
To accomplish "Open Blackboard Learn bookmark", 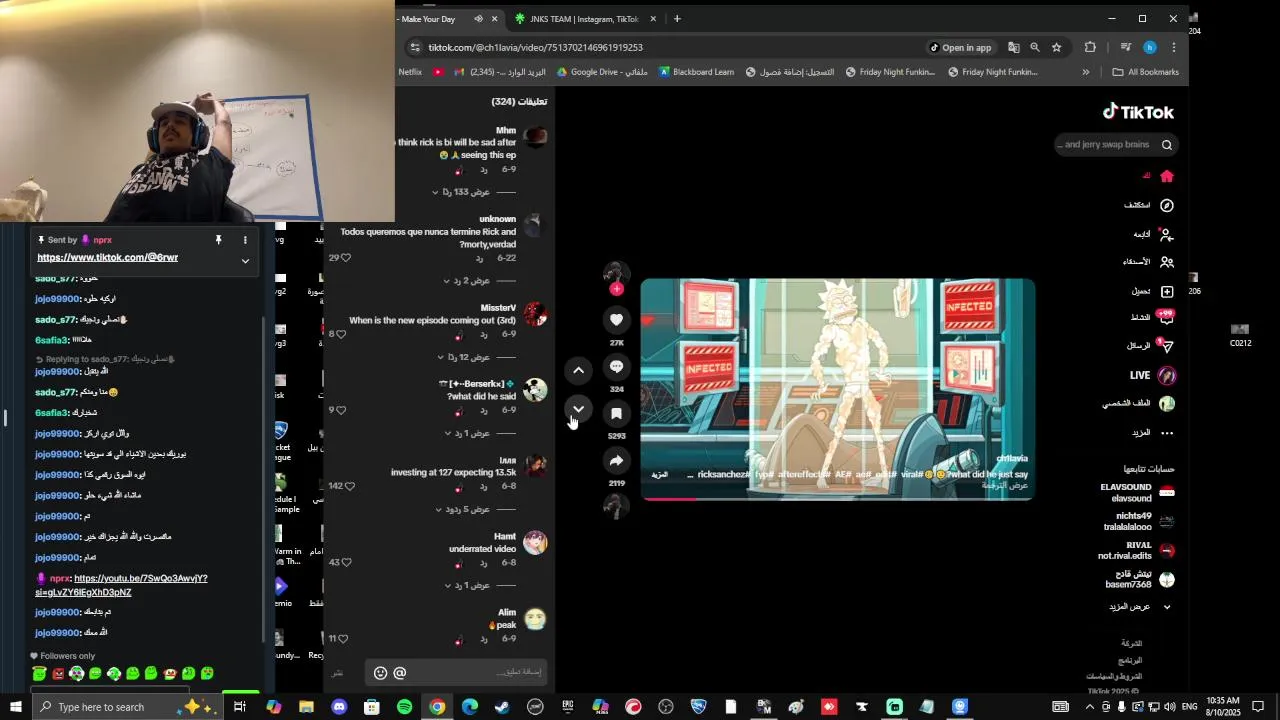I will (x=696, y=72).
